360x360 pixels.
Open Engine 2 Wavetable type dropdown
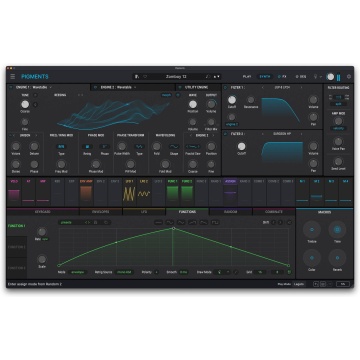point(118,87)
